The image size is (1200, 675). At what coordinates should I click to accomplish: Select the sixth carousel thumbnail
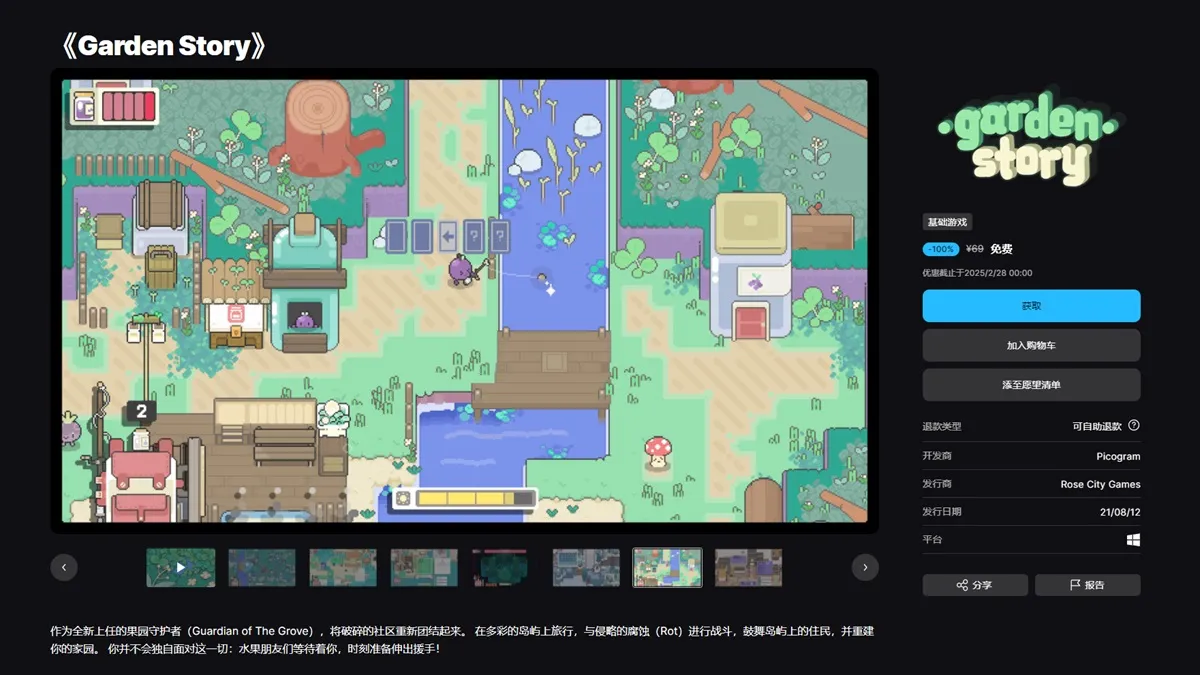coord(587,567)
